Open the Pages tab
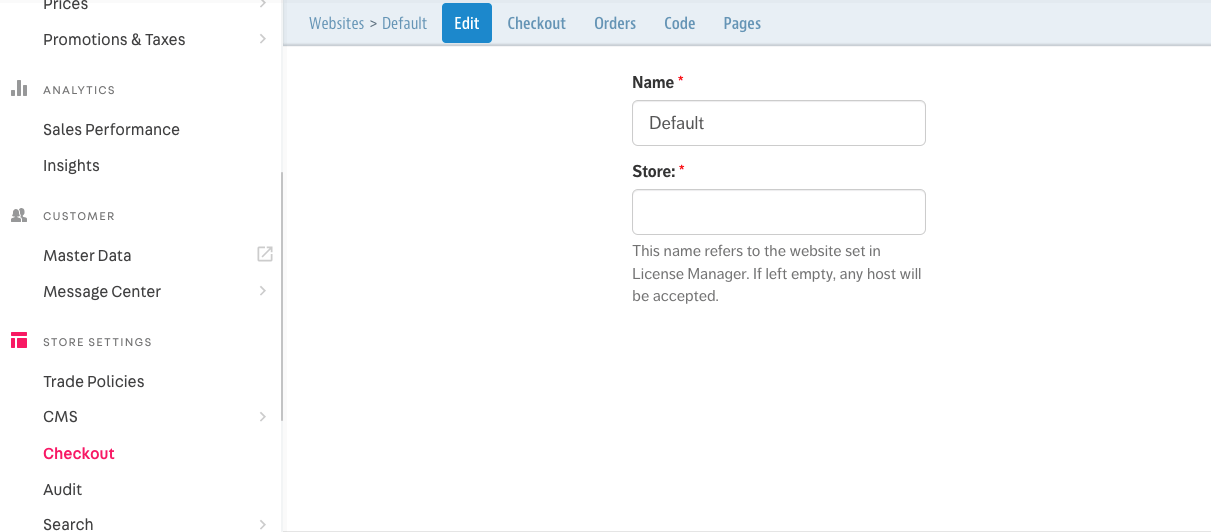 pos(742,23)
